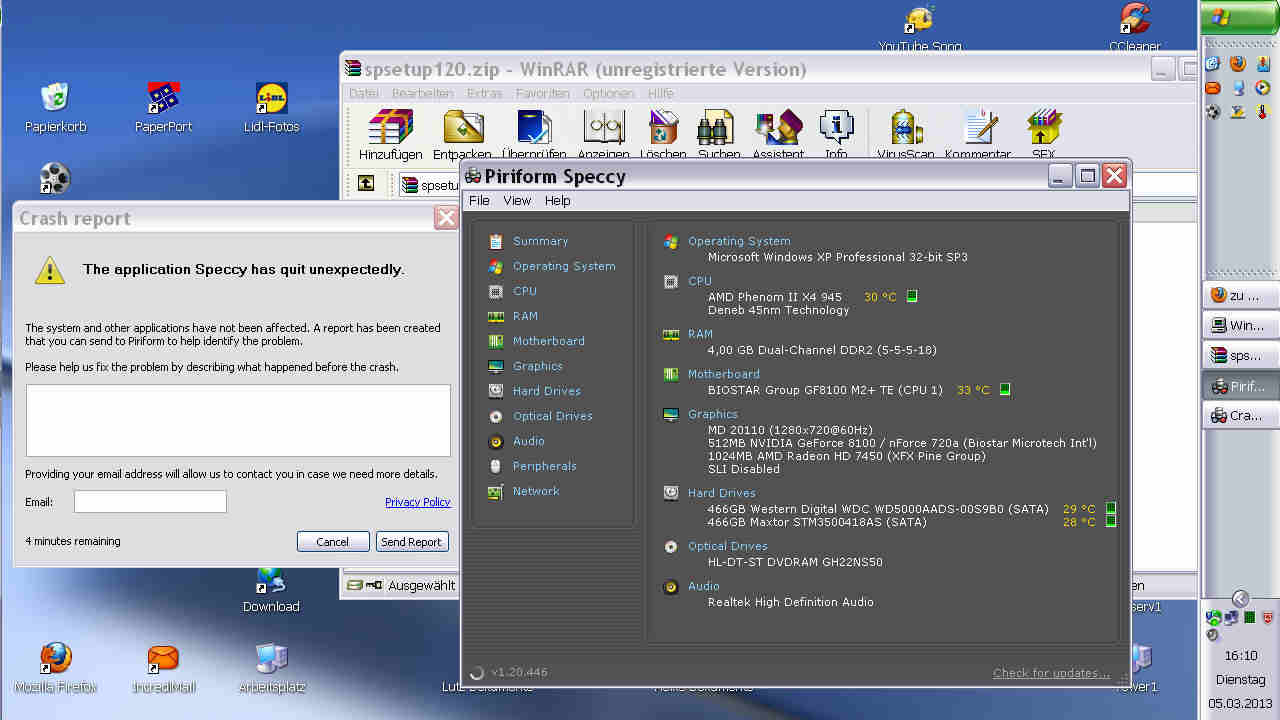
Task: Open the WinRAR Datei menu
Action: pyautogui.click(x=363, y=94)
